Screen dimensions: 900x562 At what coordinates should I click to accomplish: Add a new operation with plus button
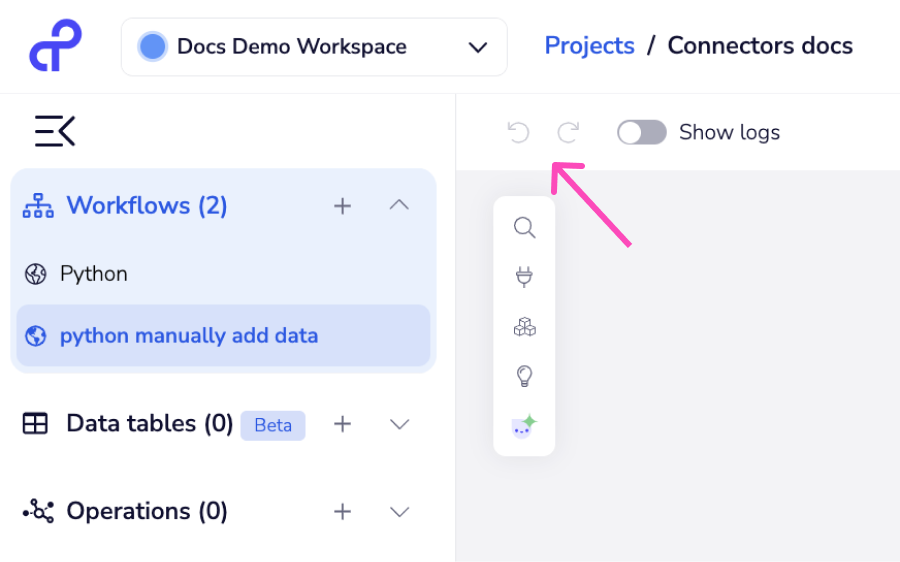tap(342, 512)
